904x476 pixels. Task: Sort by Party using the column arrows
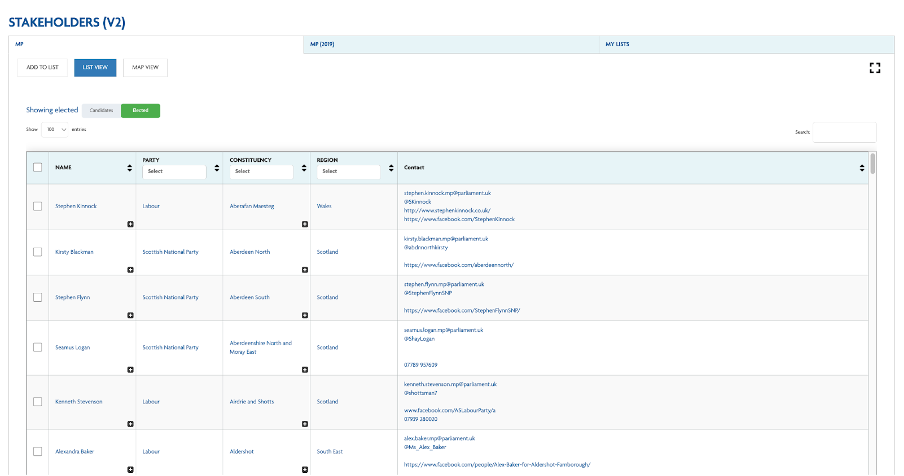tap(216, 159)
